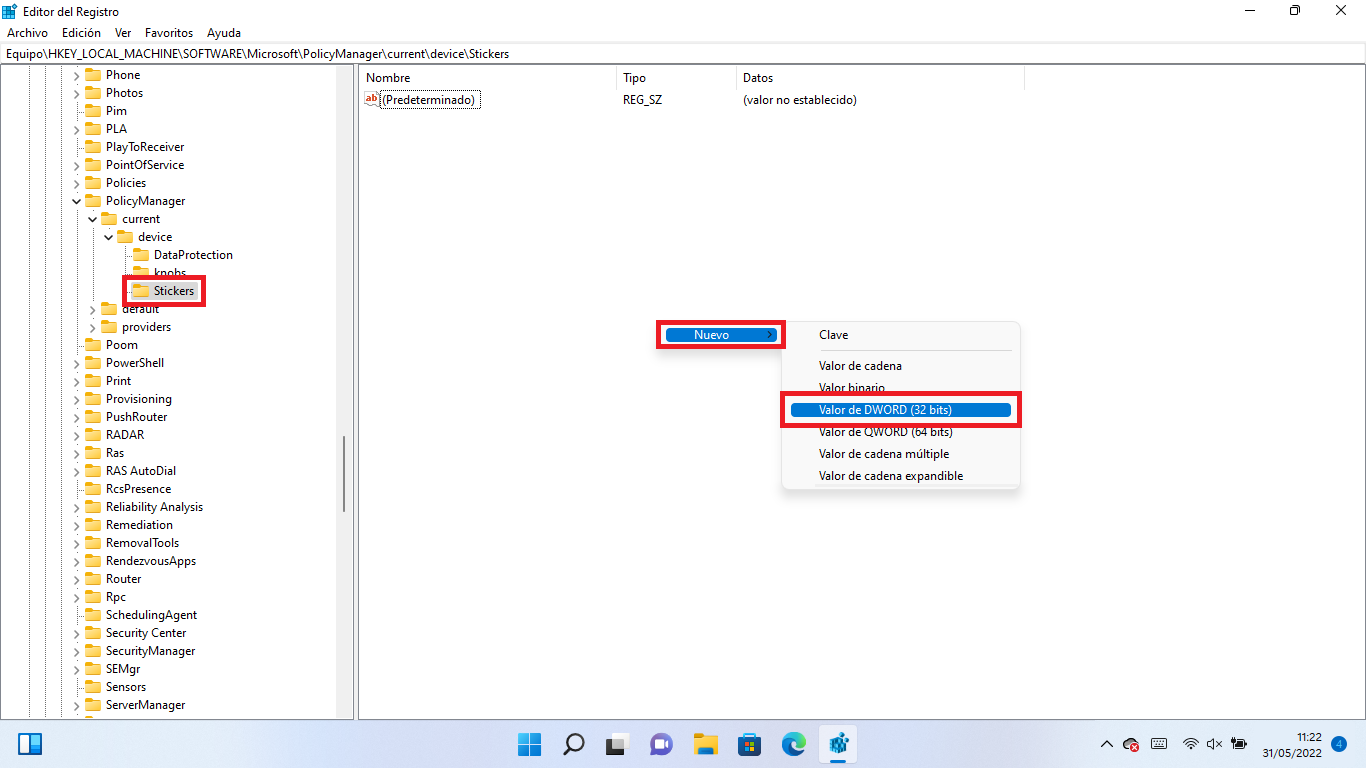Screen dimensions: 1366x768
Task: Click the Provisioning folder icon
Action: coord(93,399)
